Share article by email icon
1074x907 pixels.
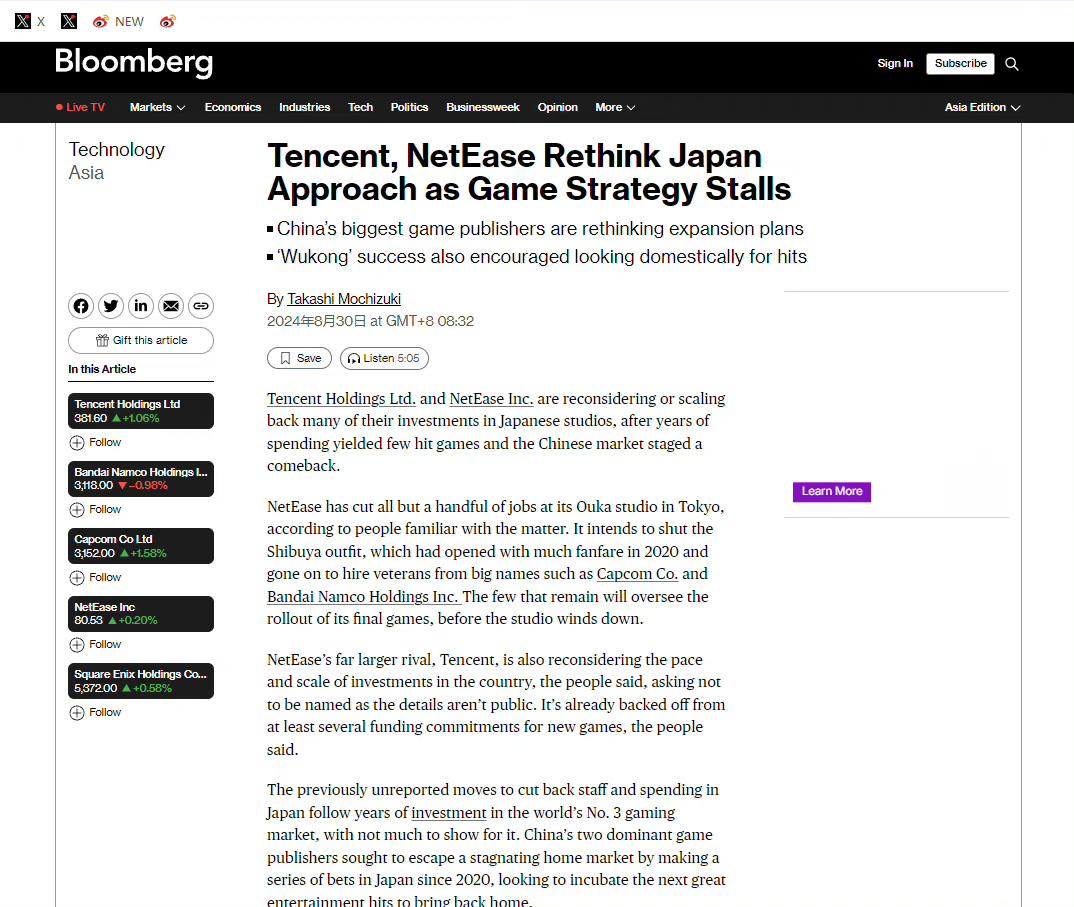(171, 306)
